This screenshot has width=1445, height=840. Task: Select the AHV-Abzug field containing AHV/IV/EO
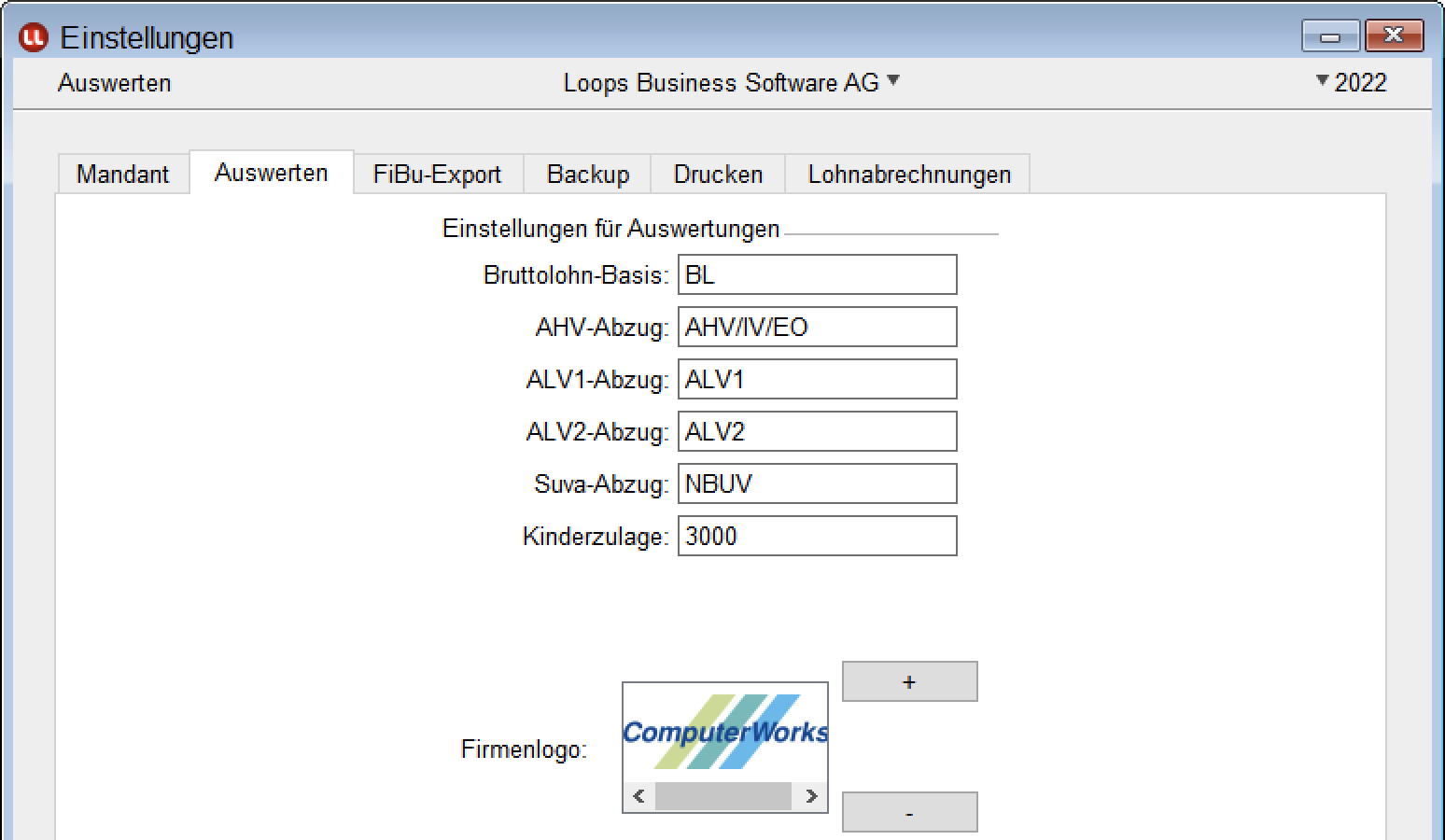coord(817,327)
